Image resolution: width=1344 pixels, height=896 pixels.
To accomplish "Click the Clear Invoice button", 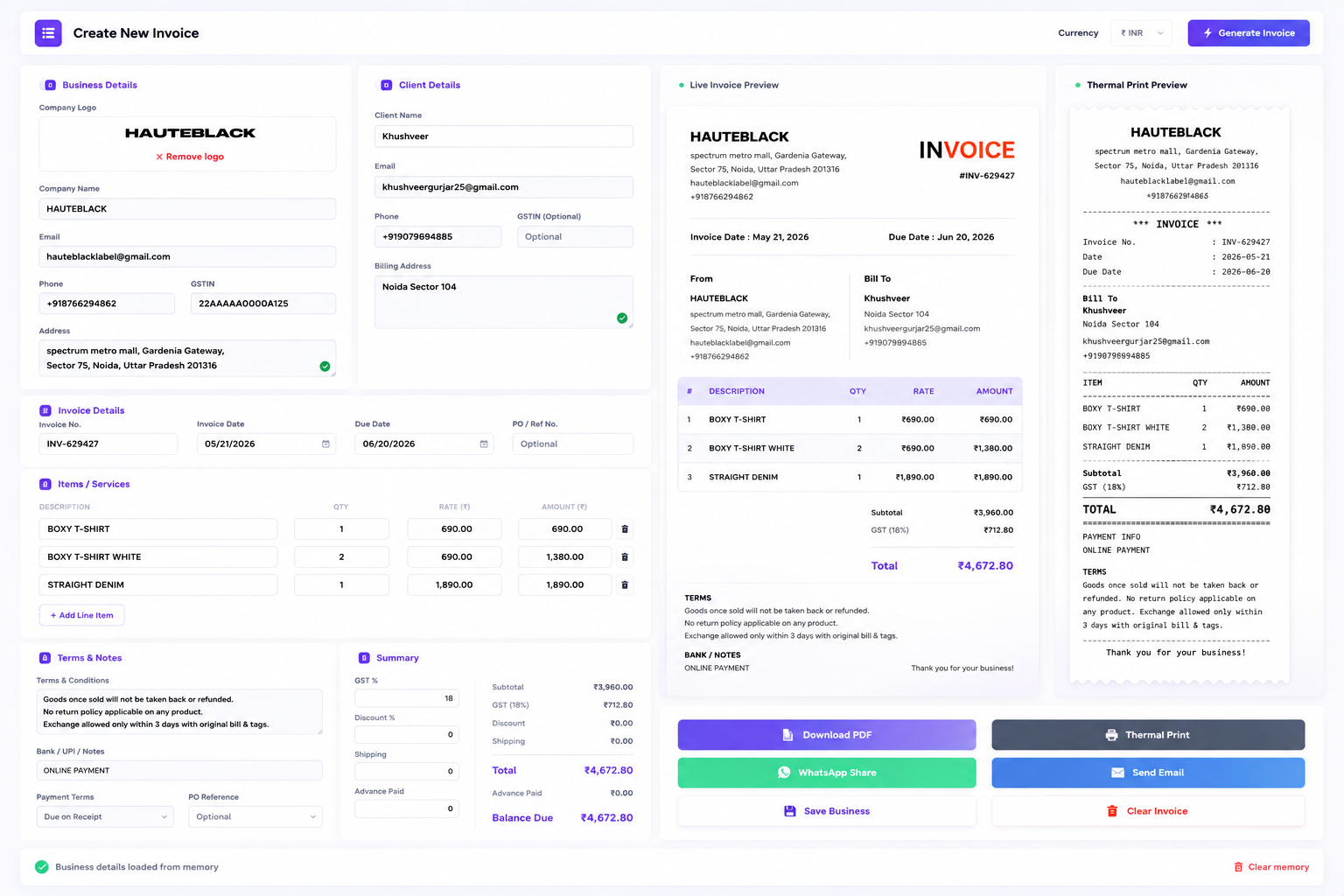I will (x=1148, y=811).
